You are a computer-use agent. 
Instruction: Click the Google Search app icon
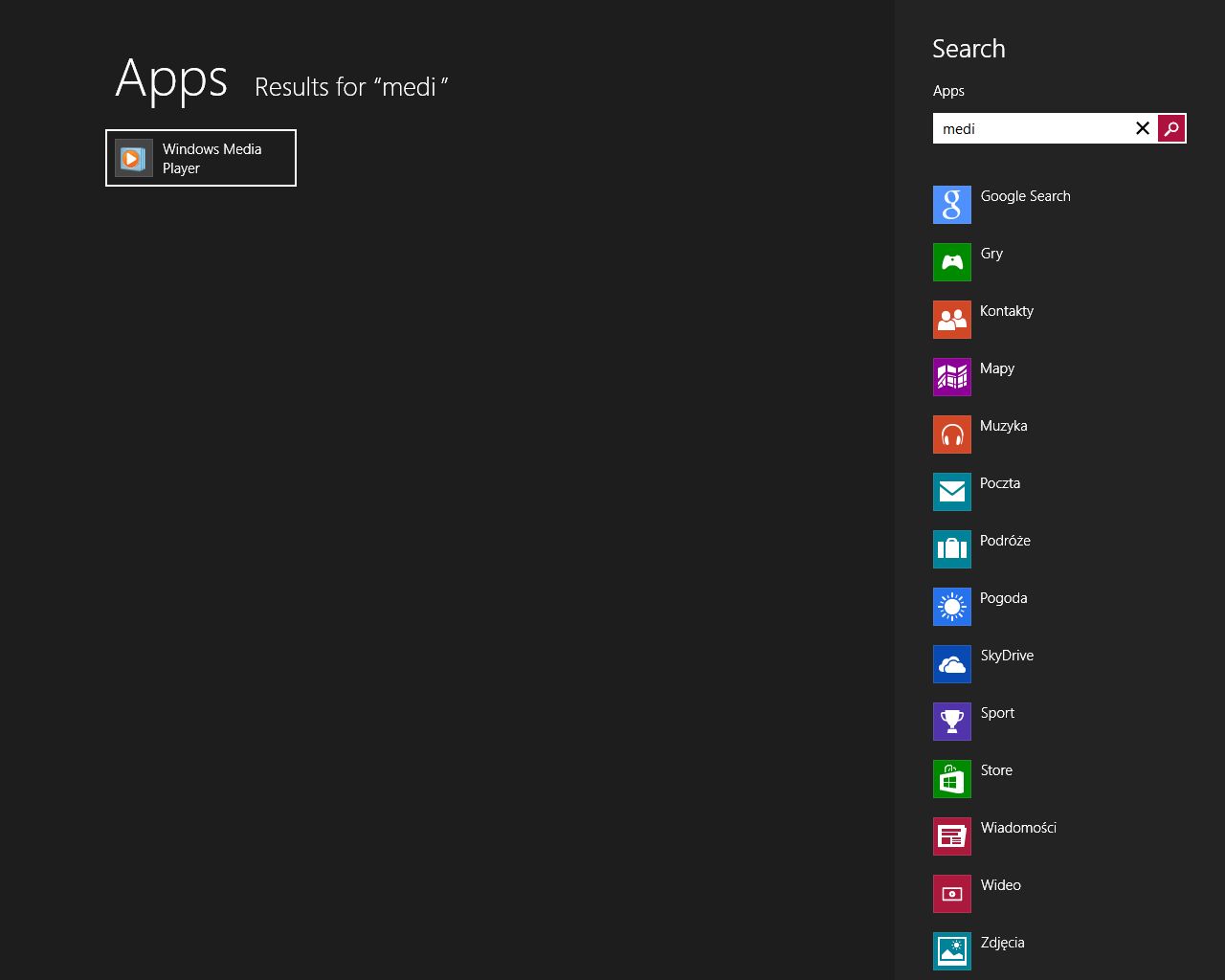(952, 205)
